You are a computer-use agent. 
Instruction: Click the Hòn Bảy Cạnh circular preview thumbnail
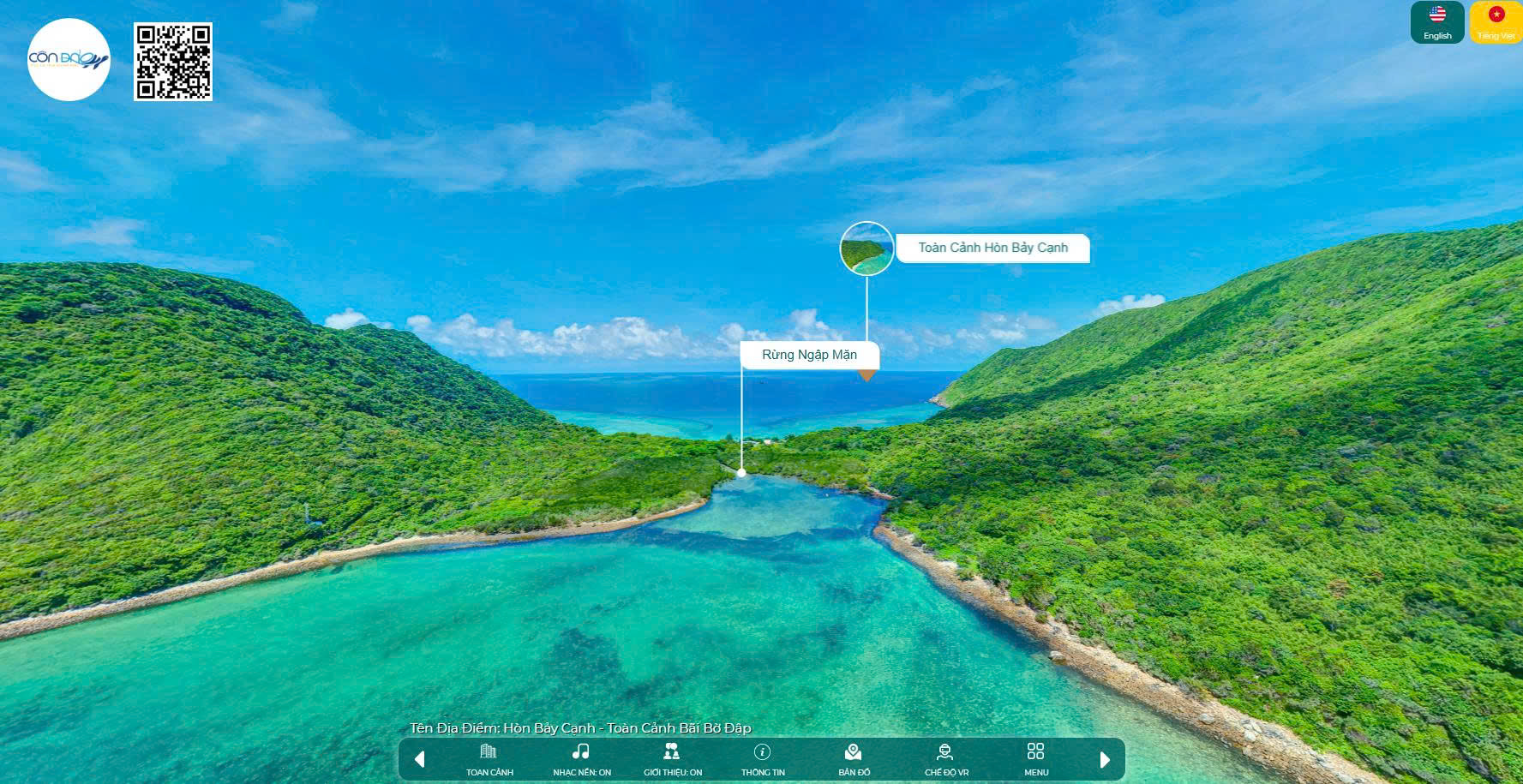866,248
